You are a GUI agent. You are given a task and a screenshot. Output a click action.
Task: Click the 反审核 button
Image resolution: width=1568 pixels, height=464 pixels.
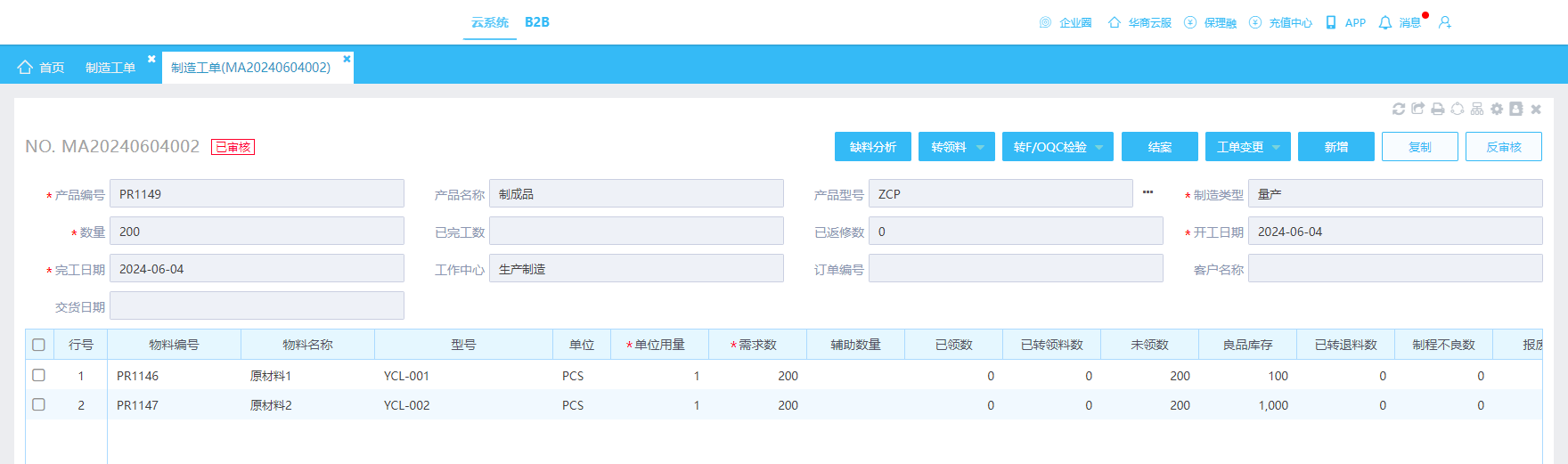point(1504,147)
